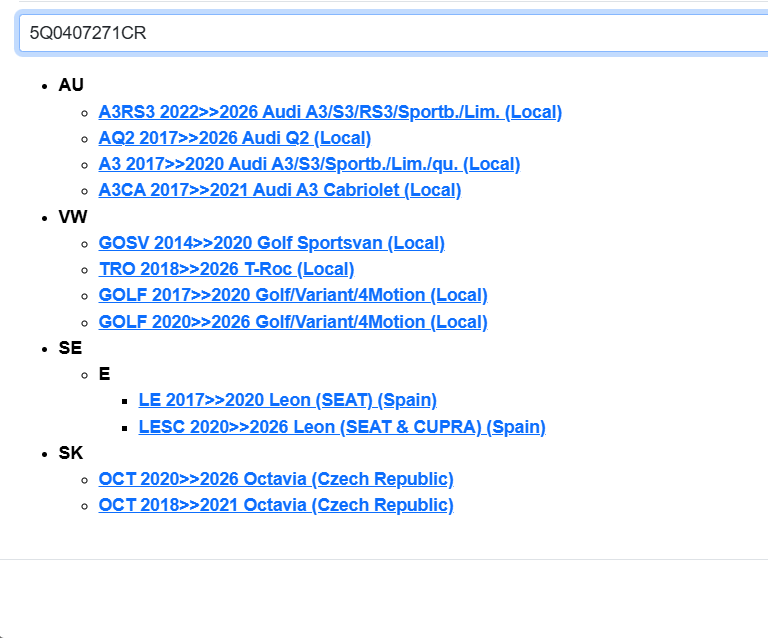The height and width of the screenshot is (638, 768).
Task: Open LESC Leon (SEAT & CUPRA) link
Action: (x=341, y=427)
